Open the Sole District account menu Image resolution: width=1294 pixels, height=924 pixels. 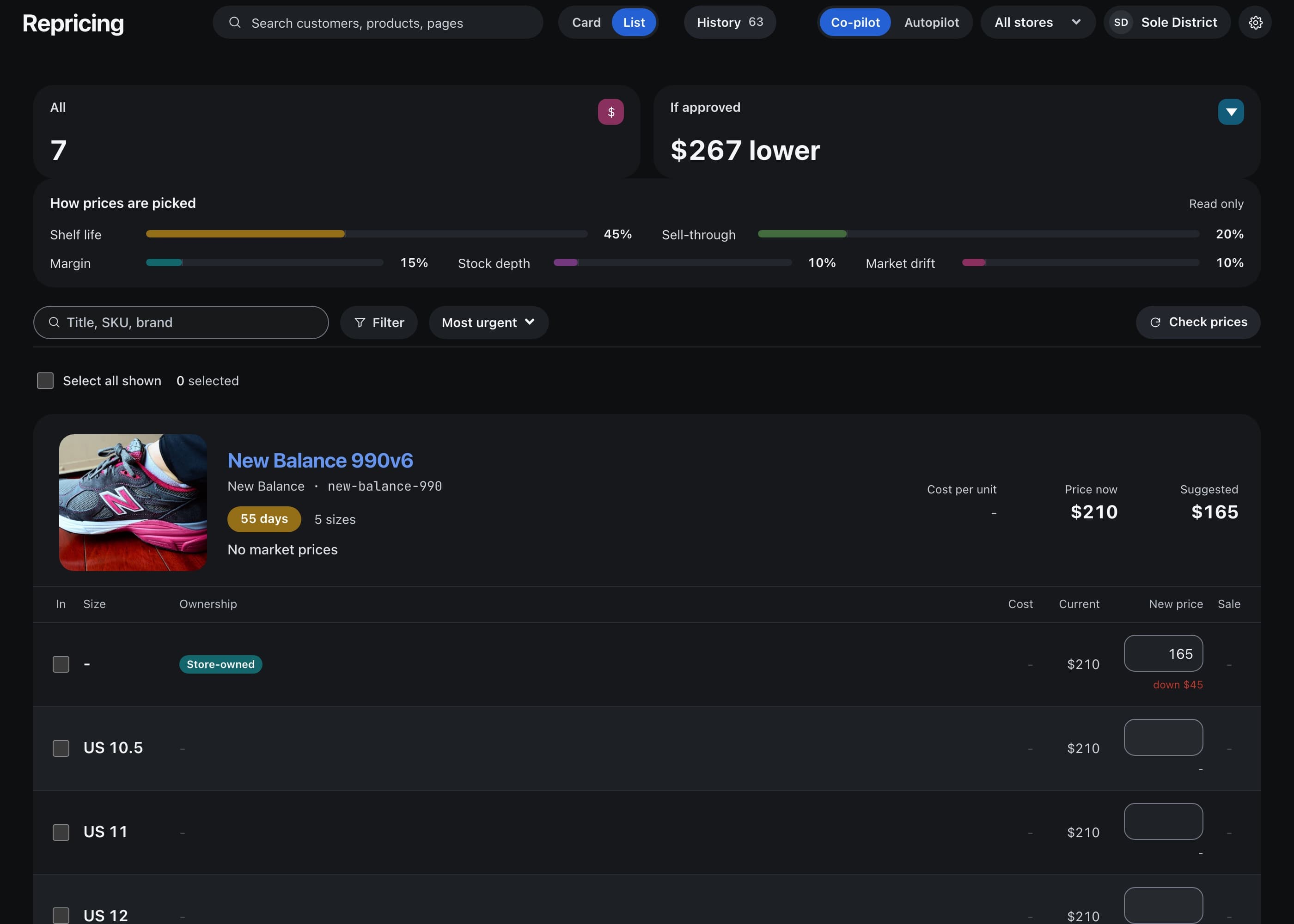(1166, 22)
